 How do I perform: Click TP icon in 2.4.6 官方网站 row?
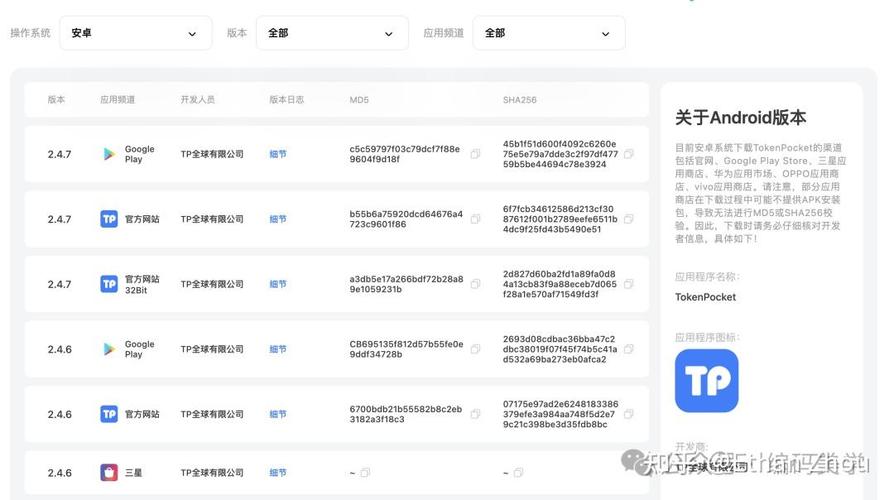pyautogui.click(x=109, y=414)
